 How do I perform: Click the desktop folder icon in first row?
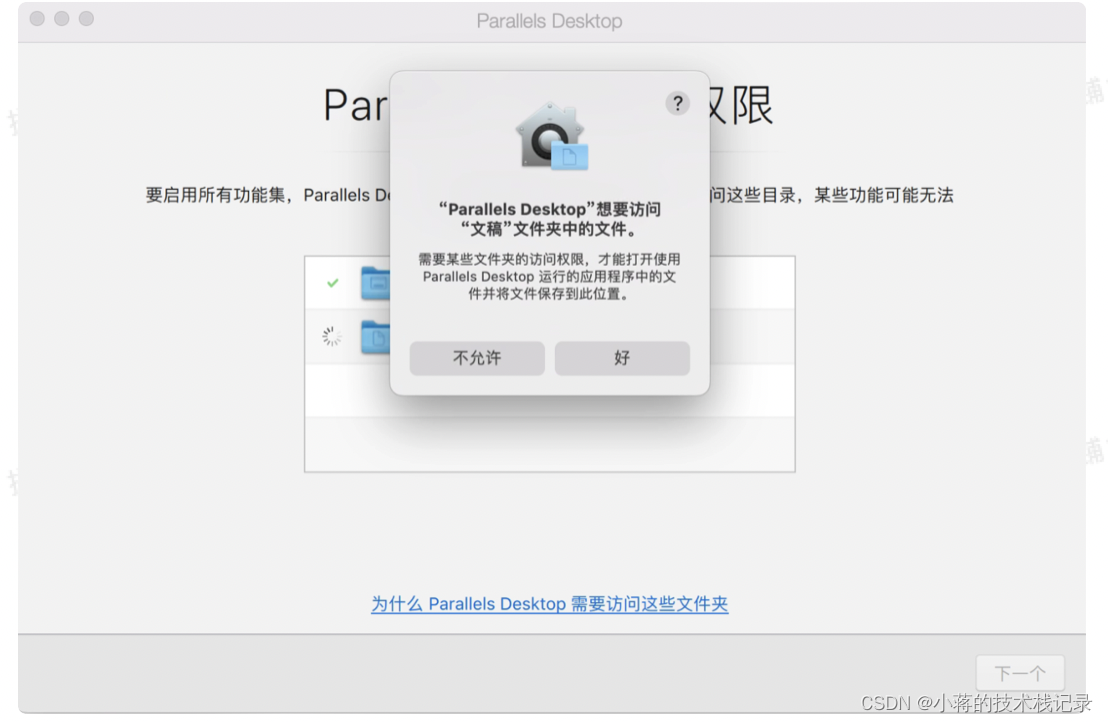click(x=375, y=283)
